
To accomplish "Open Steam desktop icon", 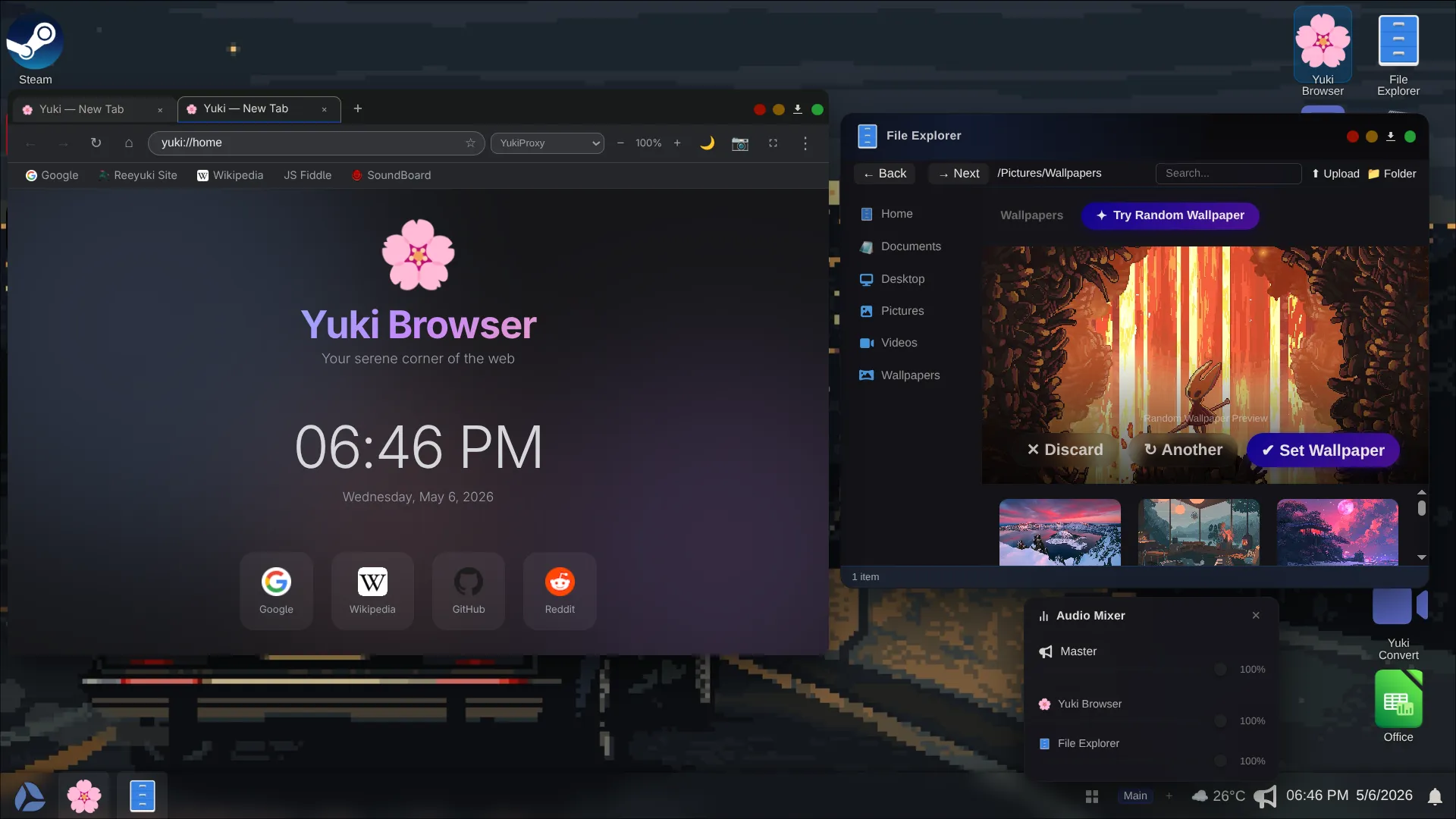I will tap(35, 49).
